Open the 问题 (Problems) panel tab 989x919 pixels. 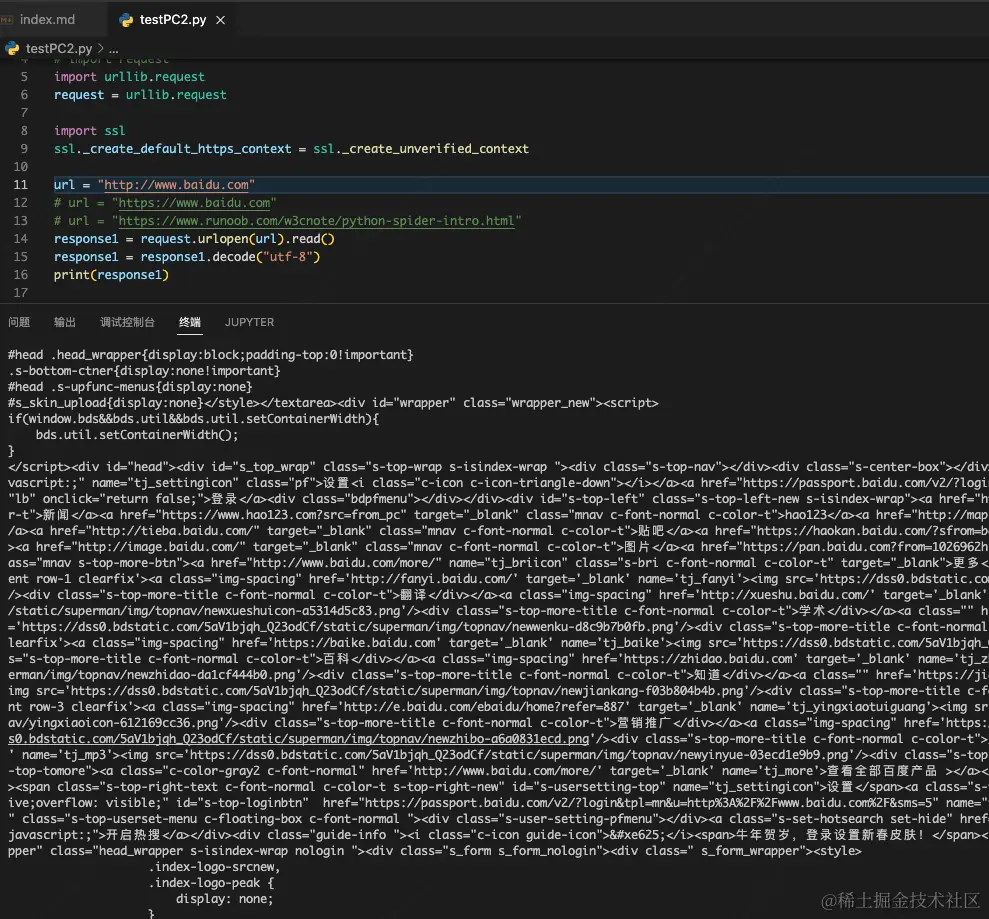pos(19,322)
